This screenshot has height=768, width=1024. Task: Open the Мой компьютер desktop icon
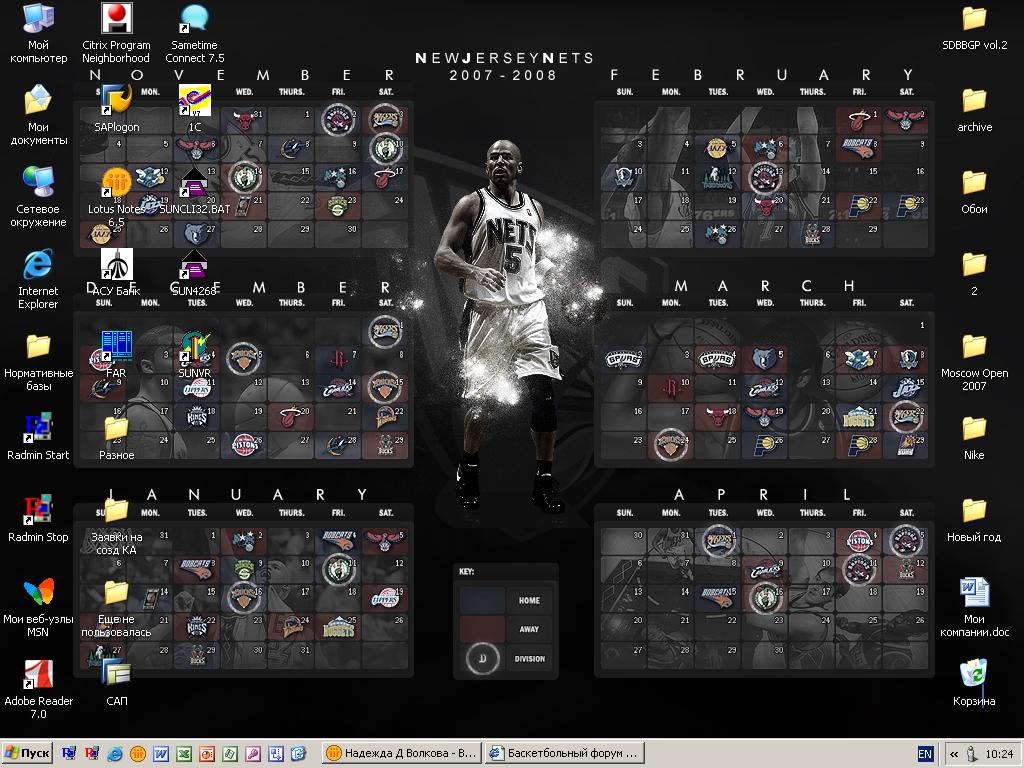point(38,33)
